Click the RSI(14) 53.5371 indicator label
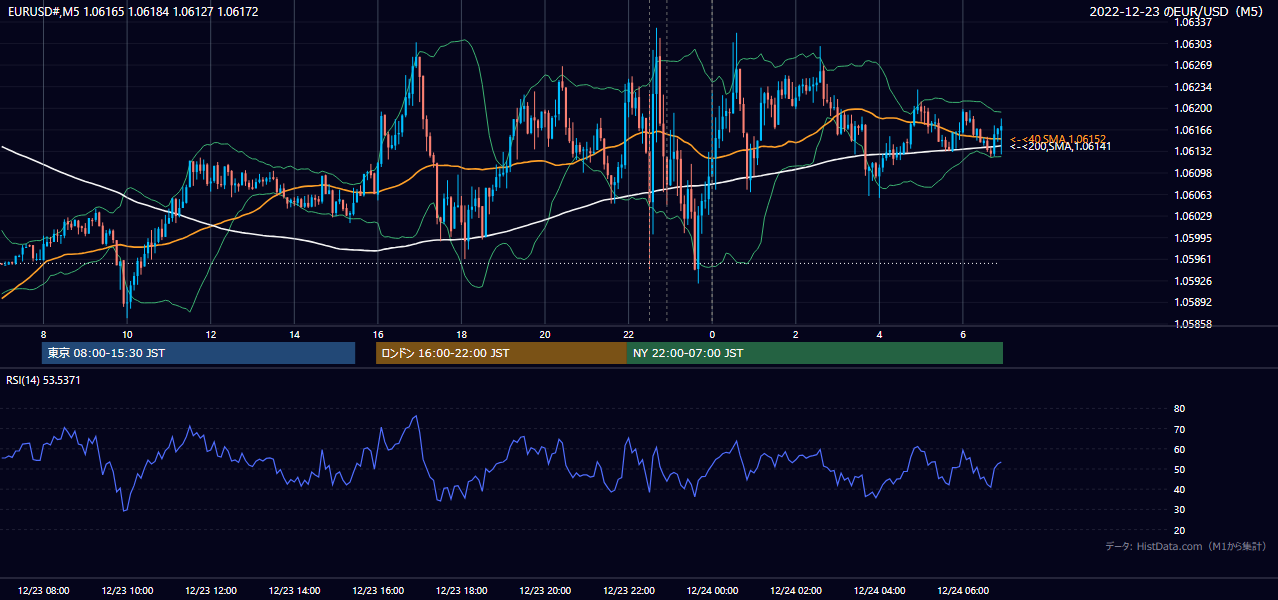 (x=43, y=380)
